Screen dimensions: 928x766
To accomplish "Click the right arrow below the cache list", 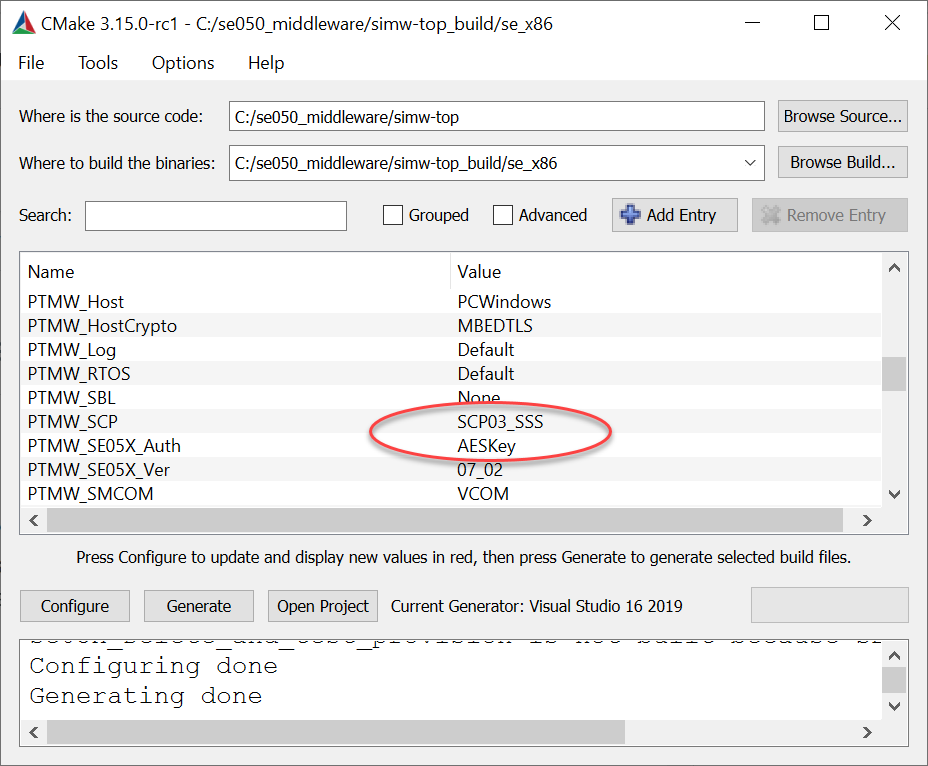I will click(866, 520).
